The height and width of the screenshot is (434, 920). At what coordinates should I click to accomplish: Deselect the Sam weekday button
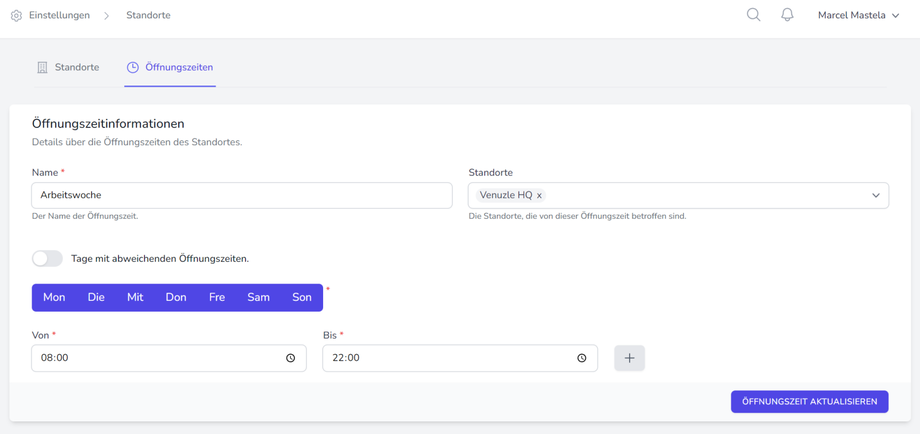258,297
